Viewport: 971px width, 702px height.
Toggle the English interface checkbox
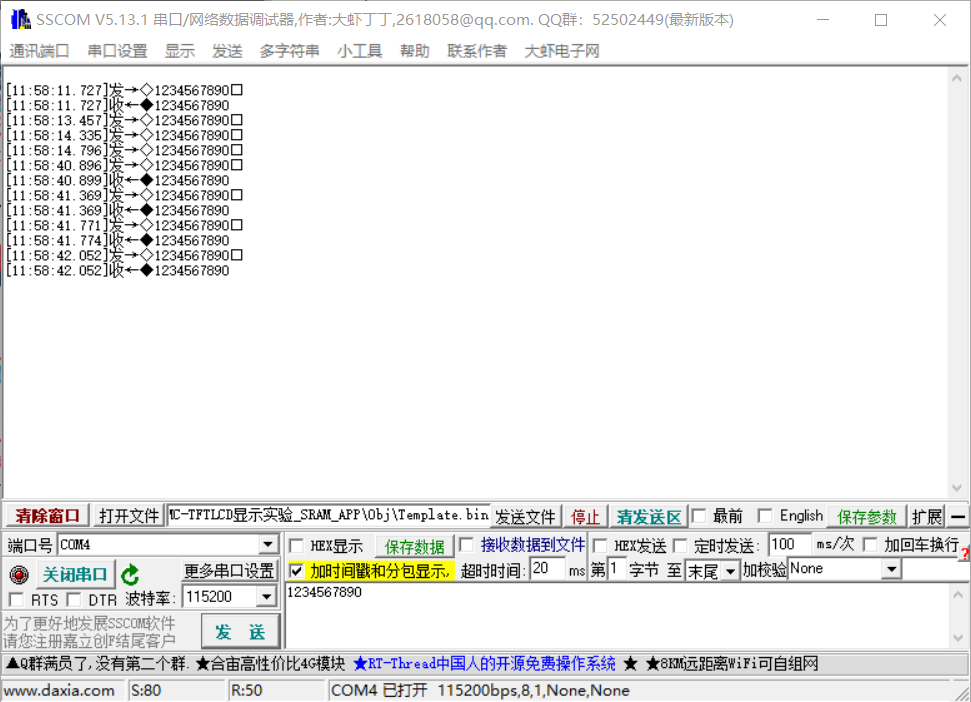766,516
